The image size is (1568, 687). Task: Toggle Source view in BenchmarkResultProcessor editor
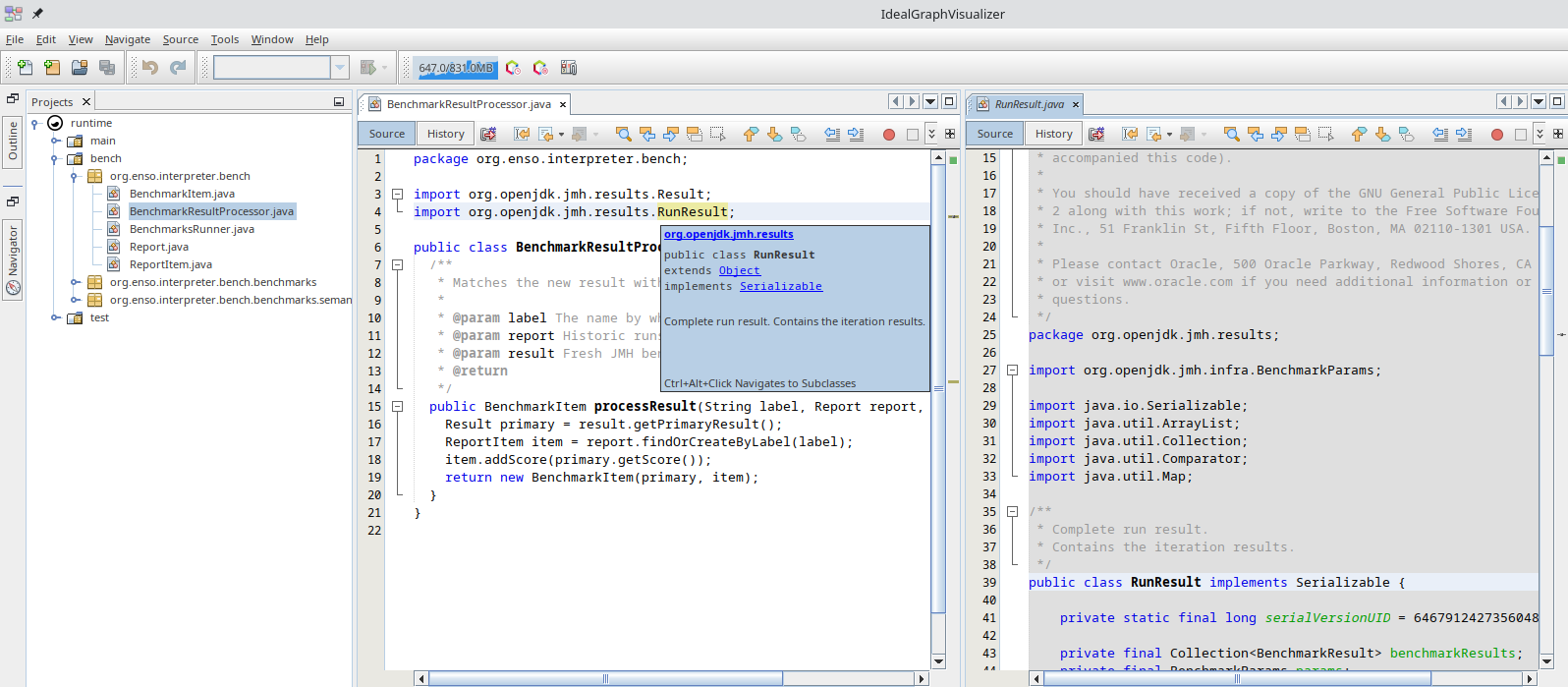387,134
